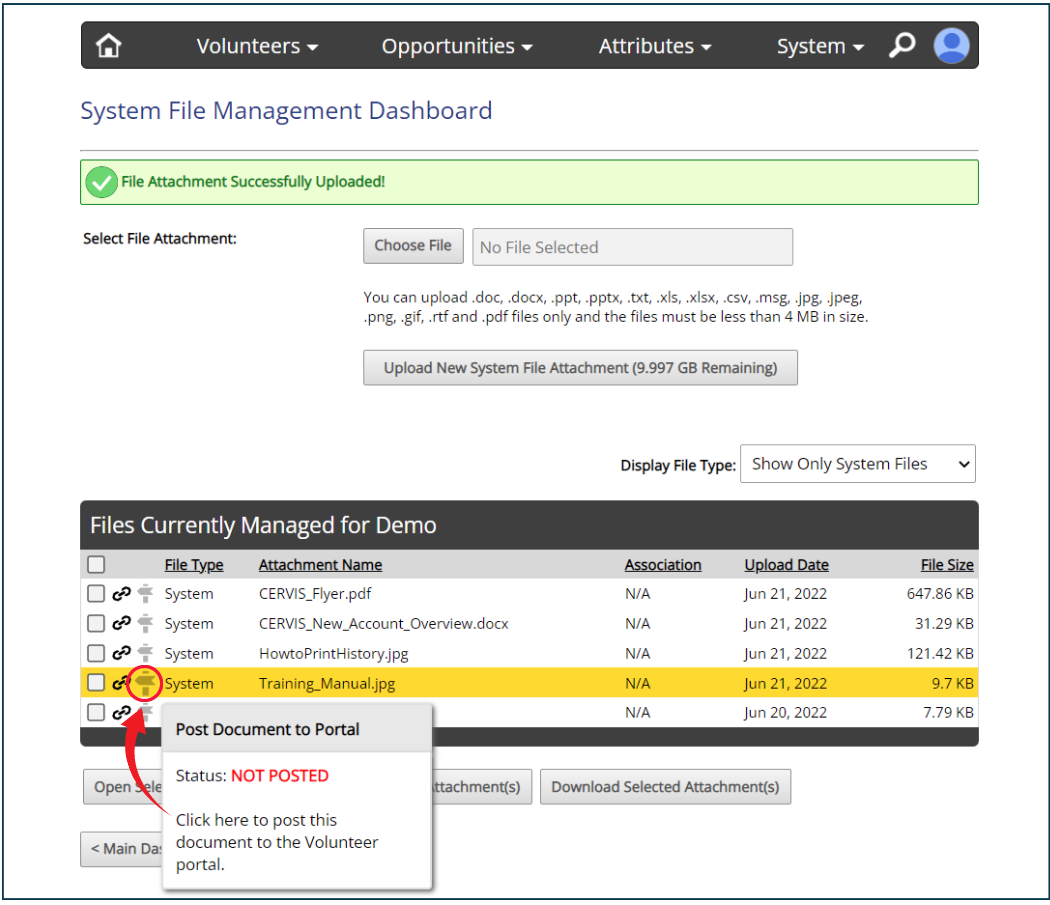1050x905 pixels.
Task: Copy link icon for CERVIS_New_Account_Overview.docx
Action: point(121,623)
